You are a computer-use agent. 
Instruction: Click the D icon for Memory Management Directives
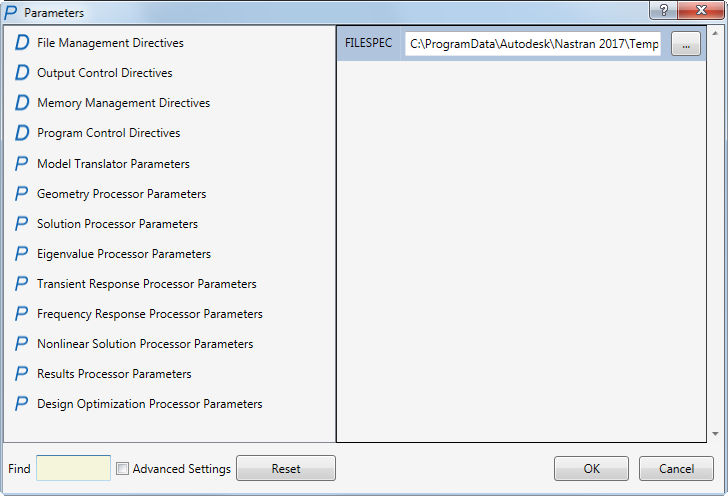pos(22,103)
